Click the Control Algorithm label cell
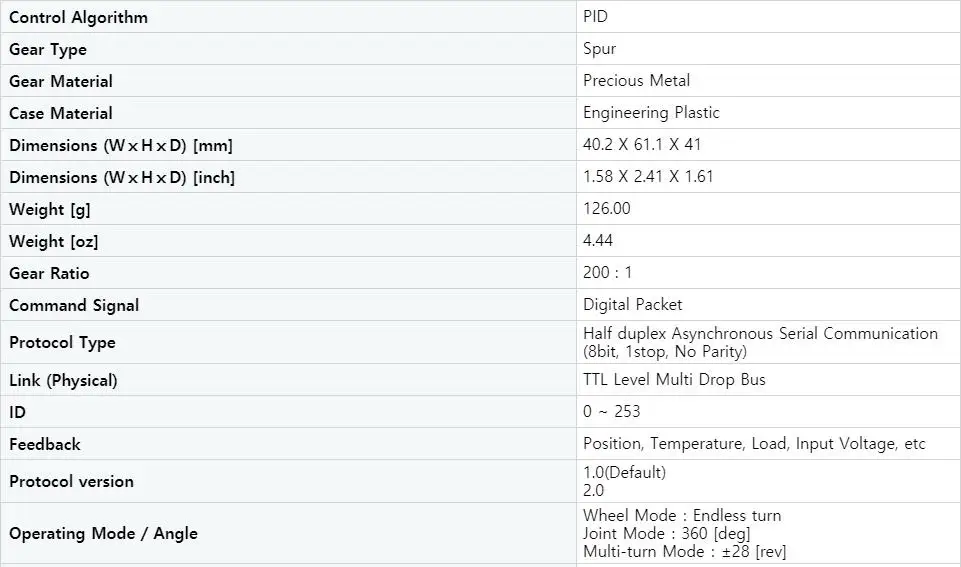The width and height of the screenshot is (961, 567). click(288, 17)
